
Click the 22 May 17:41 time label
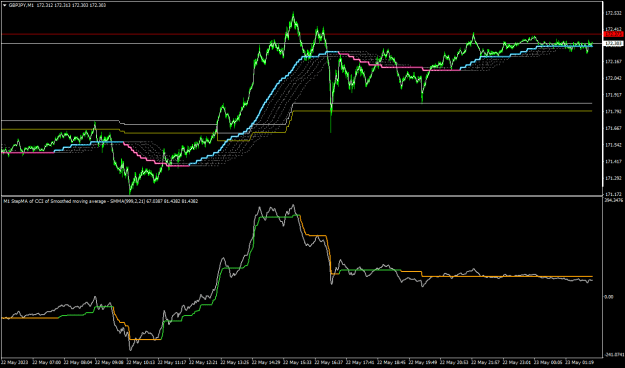pos(359,363)
